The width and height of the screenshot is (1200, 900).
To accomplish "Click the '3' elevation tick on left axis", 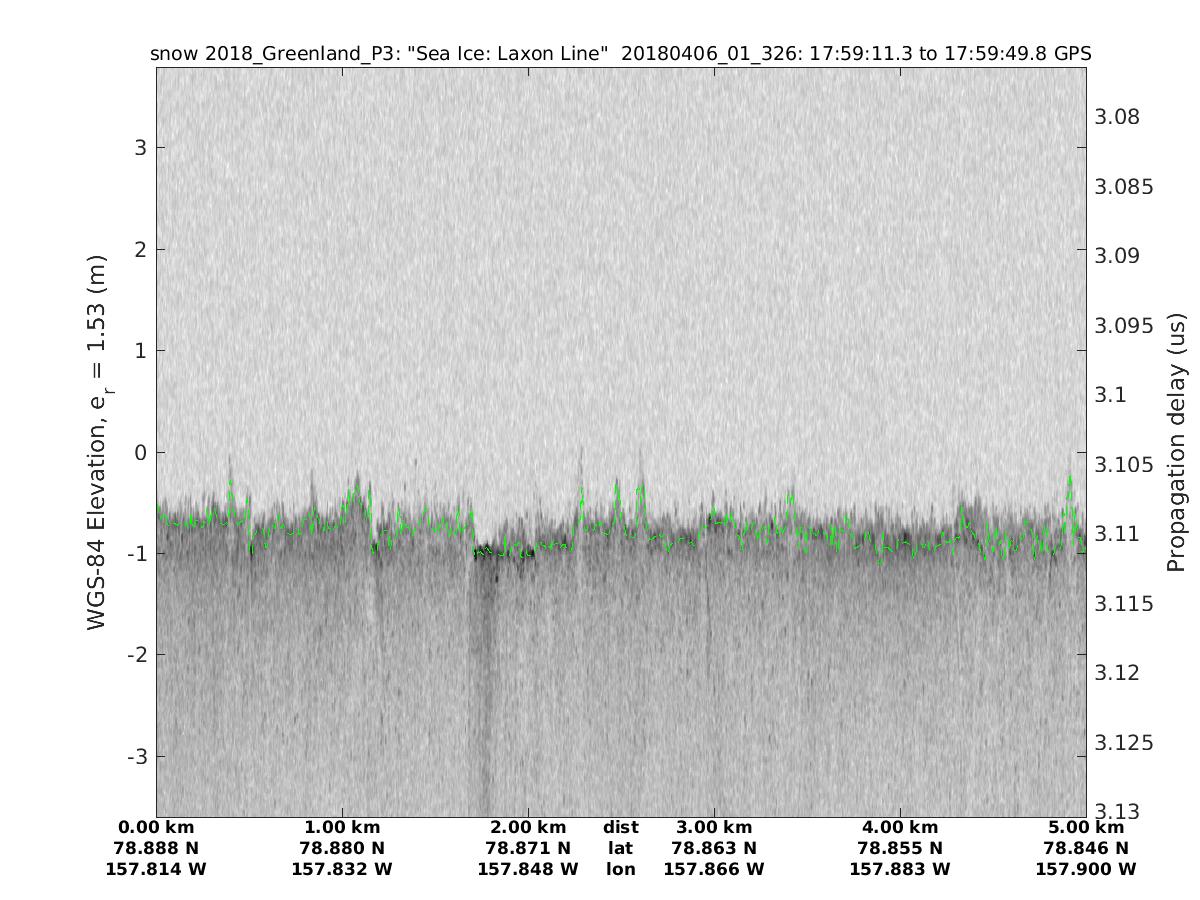I will point(138,148).
